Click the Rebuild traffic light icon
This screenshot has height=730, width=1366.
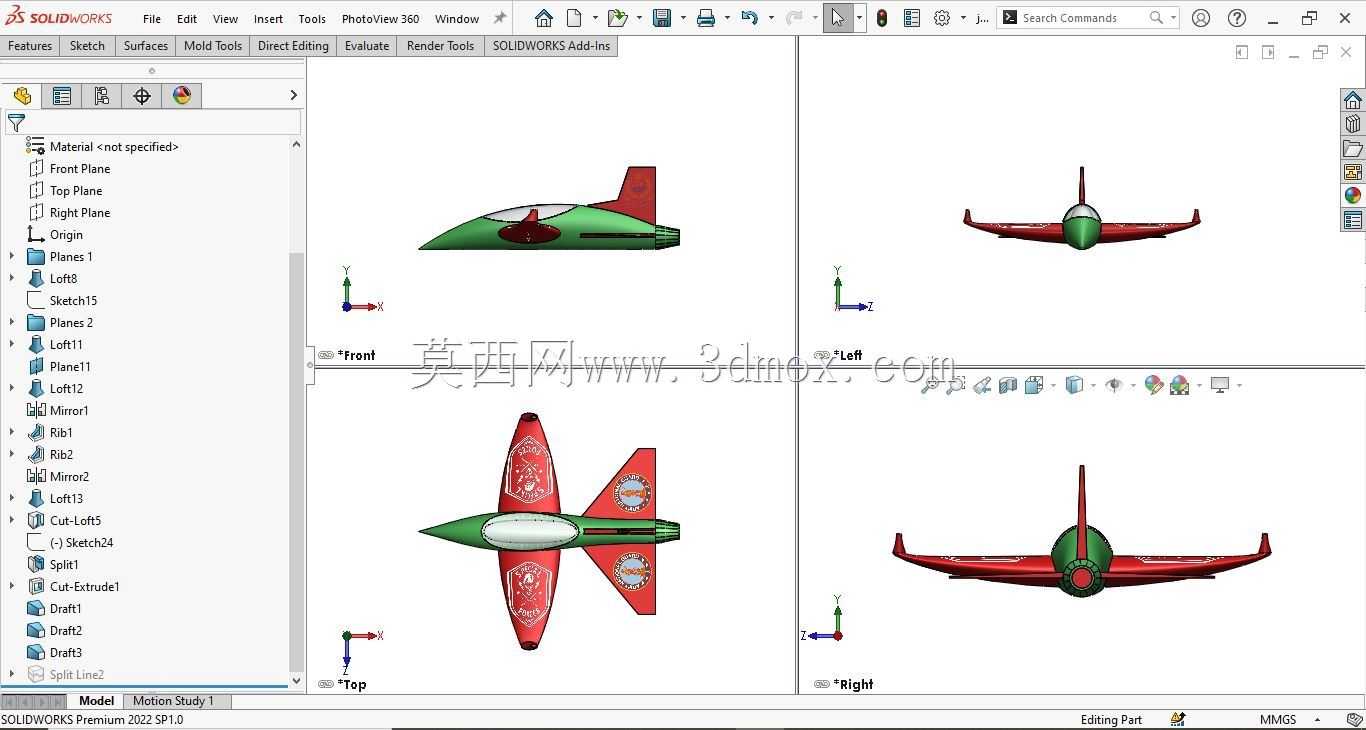pyautogui.click(x=882, y=18)
